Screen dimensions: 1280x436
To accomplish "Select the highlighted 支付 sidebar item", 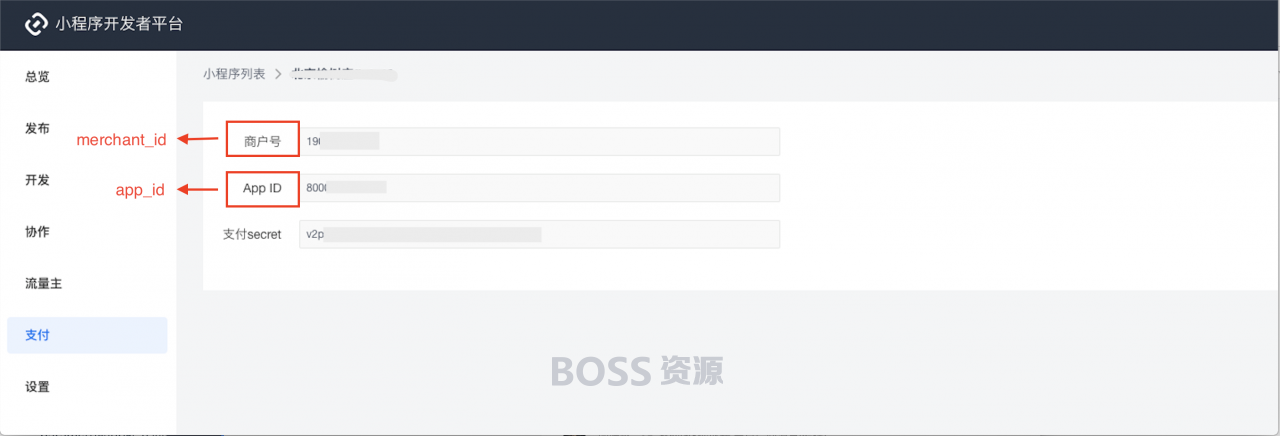I will [x=87, y=335].
